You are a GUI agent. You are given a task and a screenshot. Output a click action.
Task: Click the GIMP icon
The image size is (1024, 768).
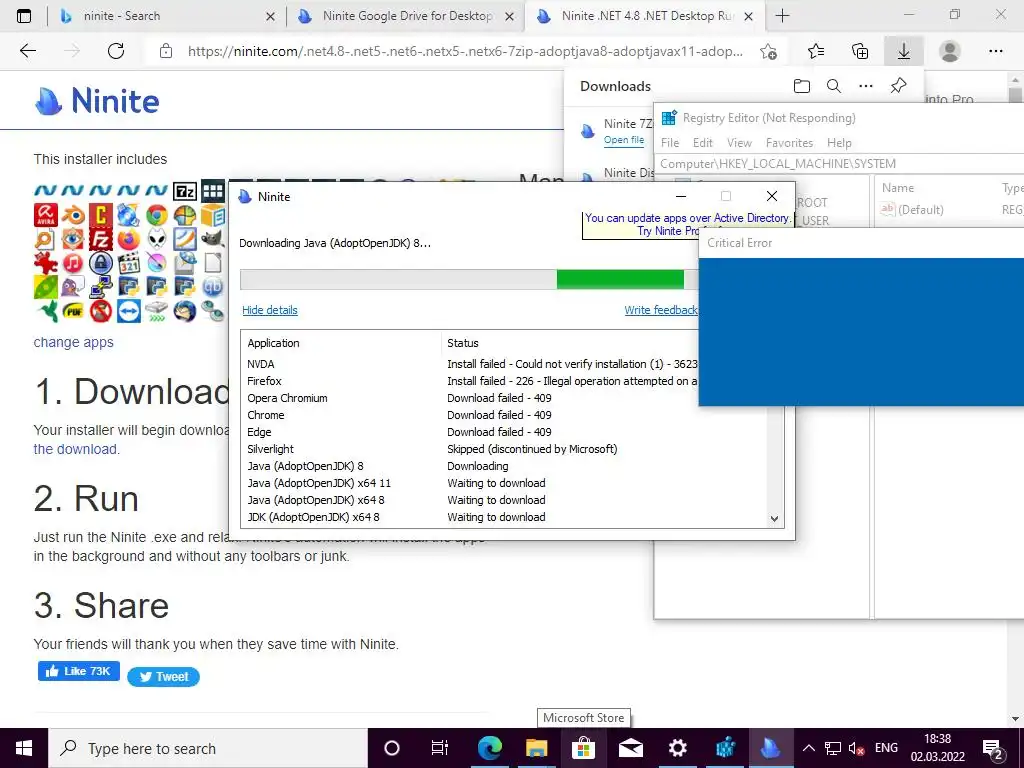[x=212, y=240]
